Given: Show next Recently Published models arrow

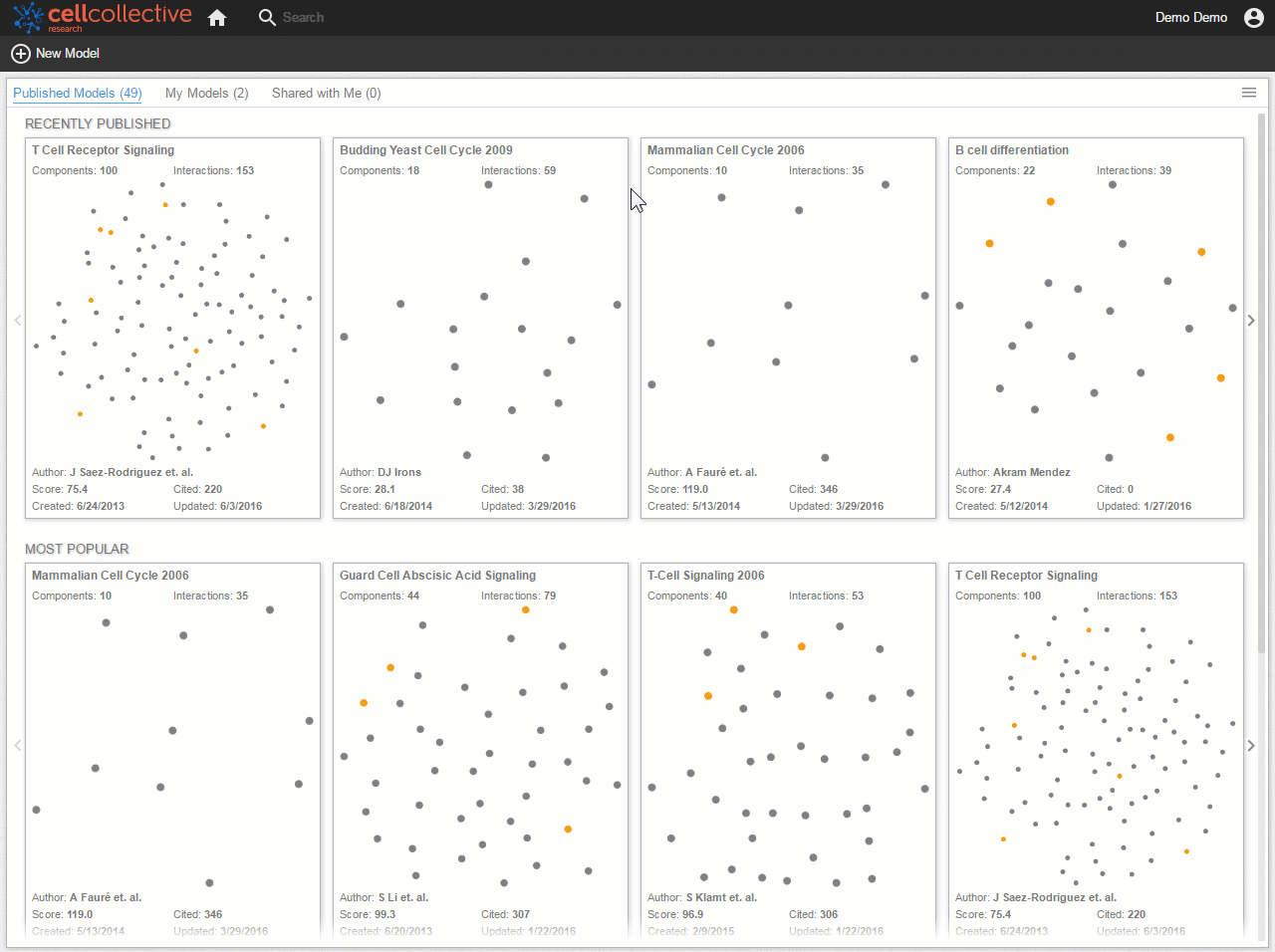Looking at the screenshot, I should (1251, 321).
